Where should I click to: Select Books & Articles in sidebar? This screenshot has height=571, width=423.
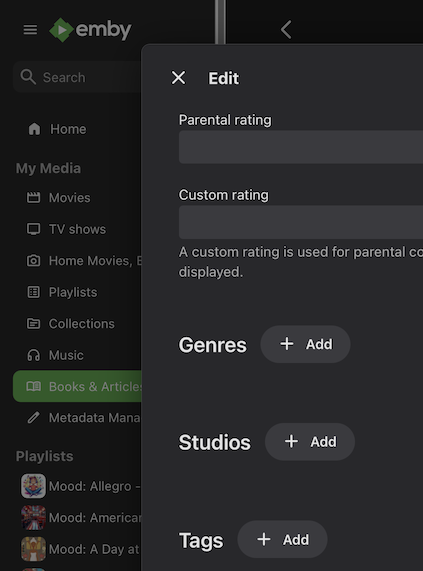pos(77,386)
